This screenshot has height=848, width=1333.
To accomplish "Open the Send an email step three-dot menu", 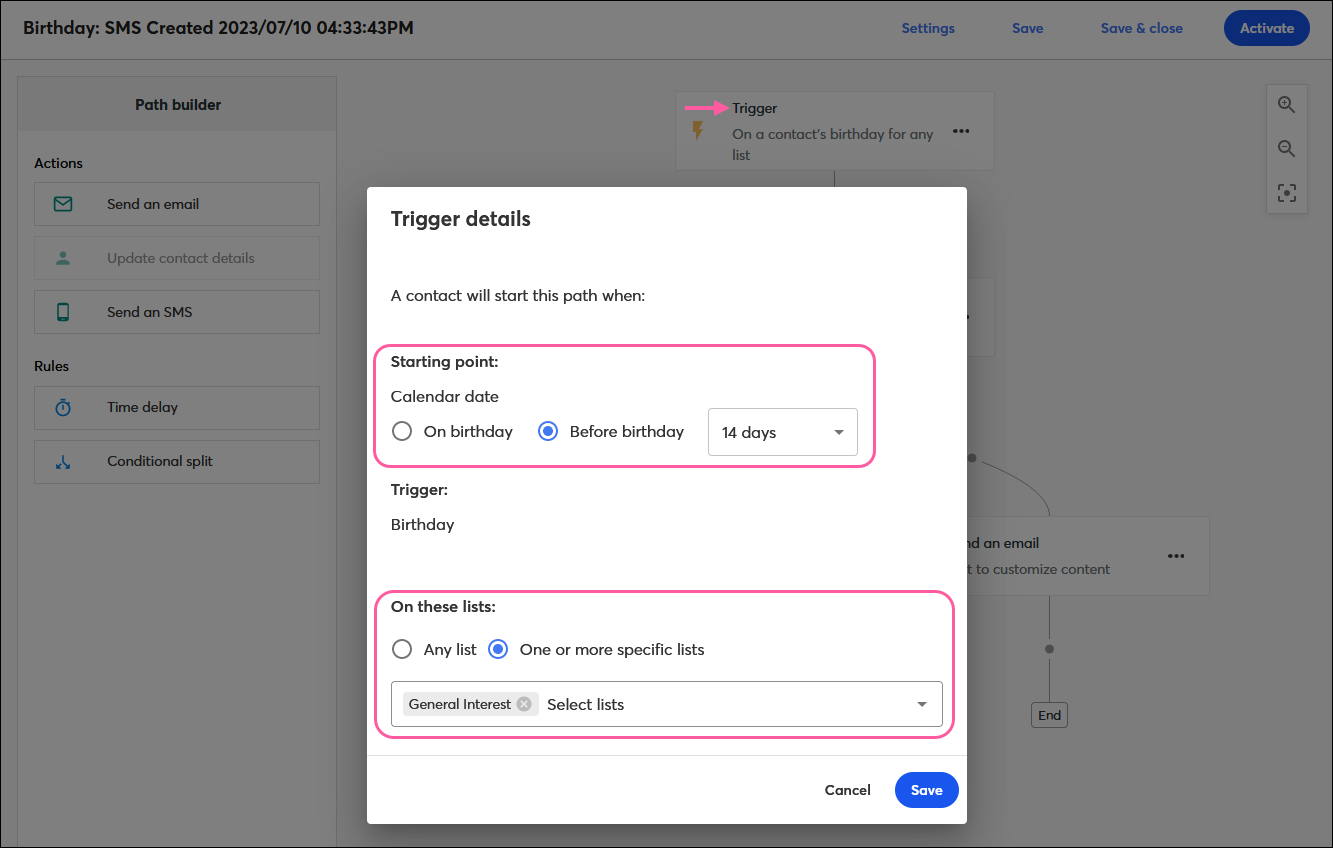I will click(x=1176, y=556).
